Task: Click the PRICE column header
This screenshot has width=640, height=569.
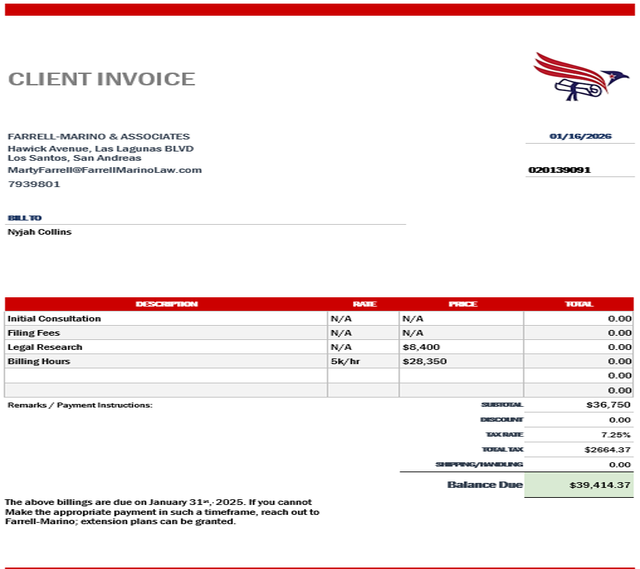Action: click(463, 304)
